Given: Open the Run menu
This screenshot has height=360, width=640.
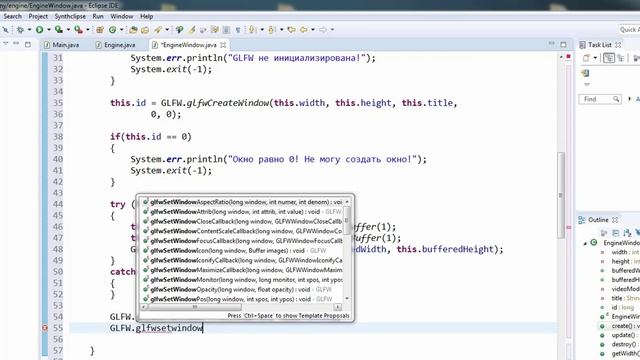Looking at the screenshot, I should pos(98,16).
